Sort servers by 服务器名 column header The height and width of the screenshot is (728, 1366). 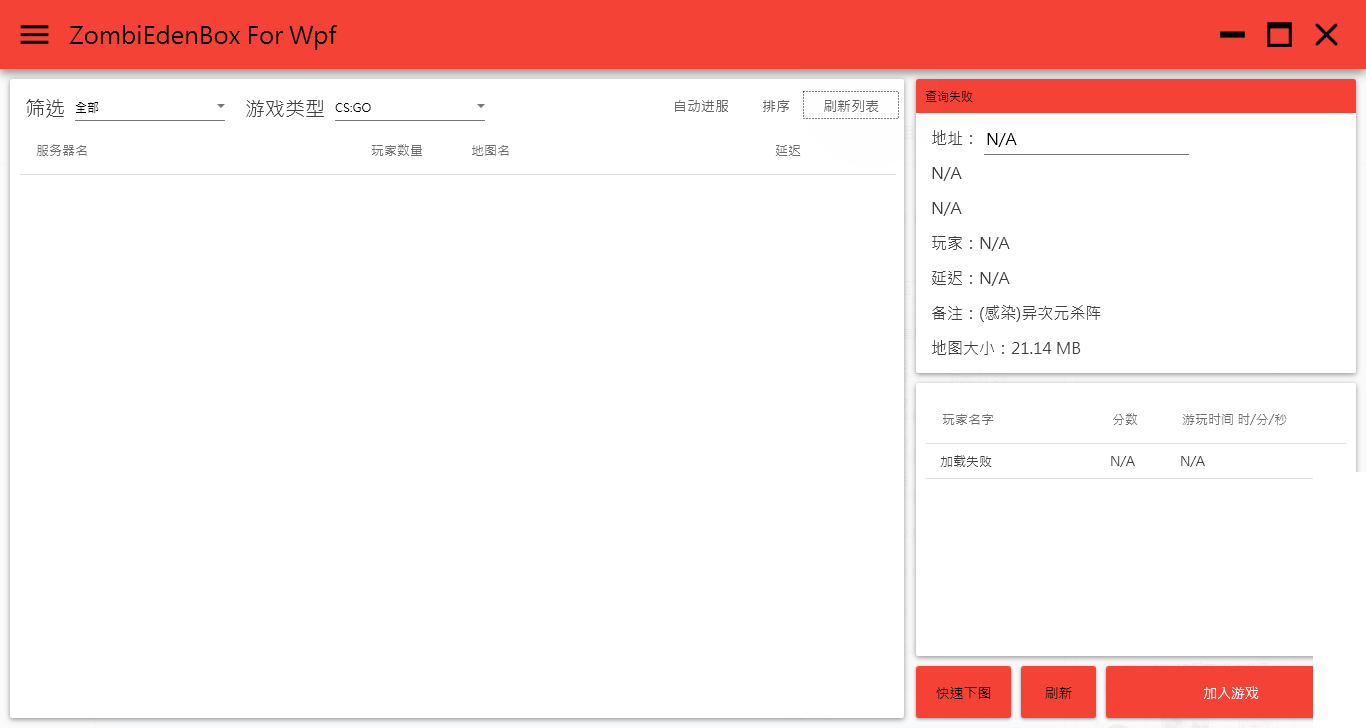[x=61, y=150]
